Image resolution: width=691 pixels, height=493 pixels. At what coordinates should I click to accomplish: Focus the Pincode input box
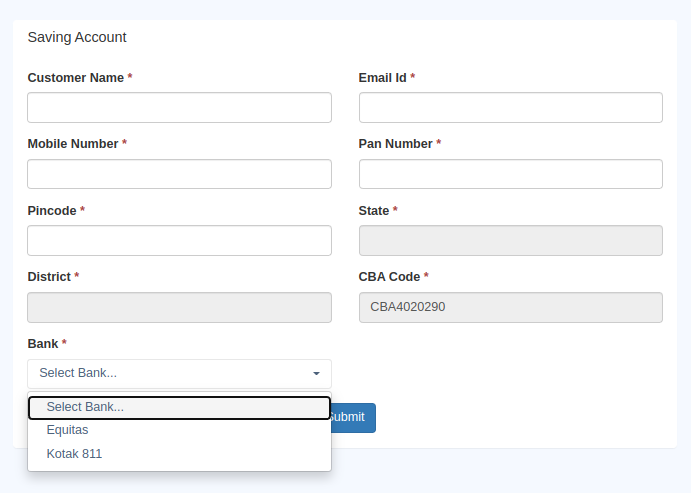pos(179,241)
